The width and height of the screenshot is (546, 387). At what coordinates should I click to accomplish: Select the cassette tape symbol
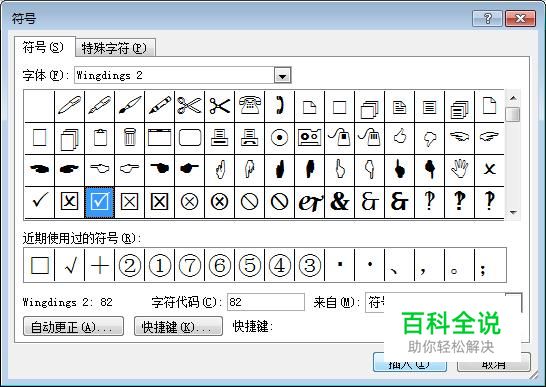[309, 138]
